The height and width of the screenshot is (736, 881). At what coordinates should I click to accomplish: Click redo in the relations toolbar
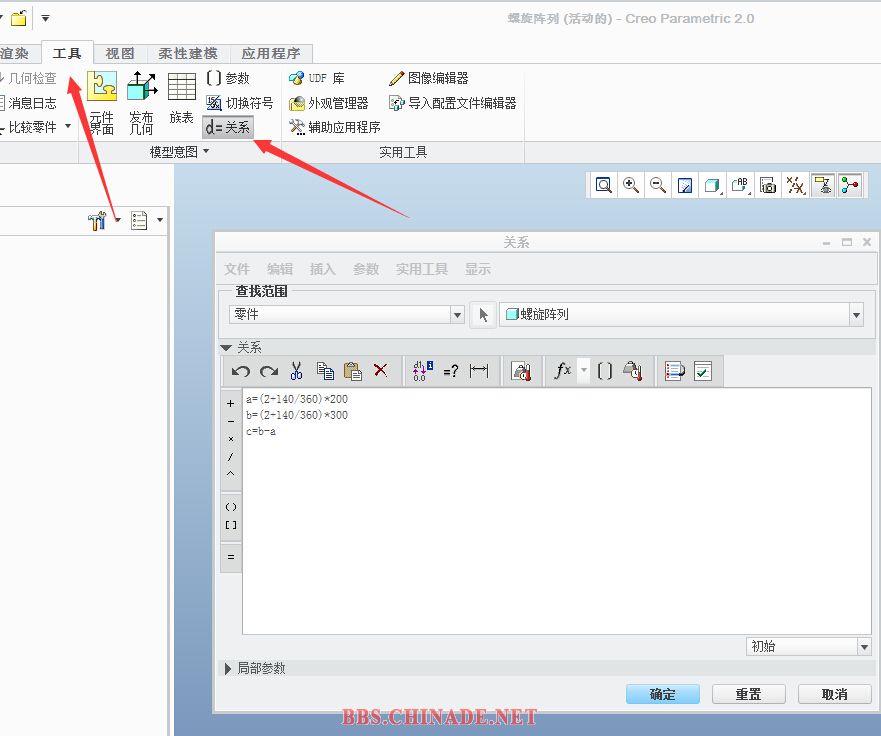coord(269,371)
